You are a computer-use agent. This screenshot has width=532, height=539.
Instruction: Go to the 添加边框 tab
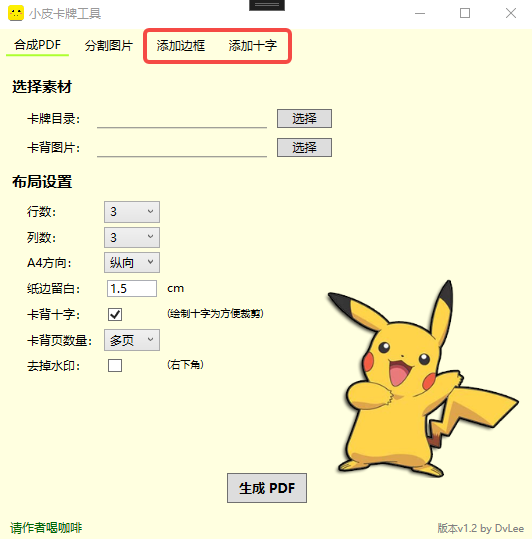pos(181,45)
